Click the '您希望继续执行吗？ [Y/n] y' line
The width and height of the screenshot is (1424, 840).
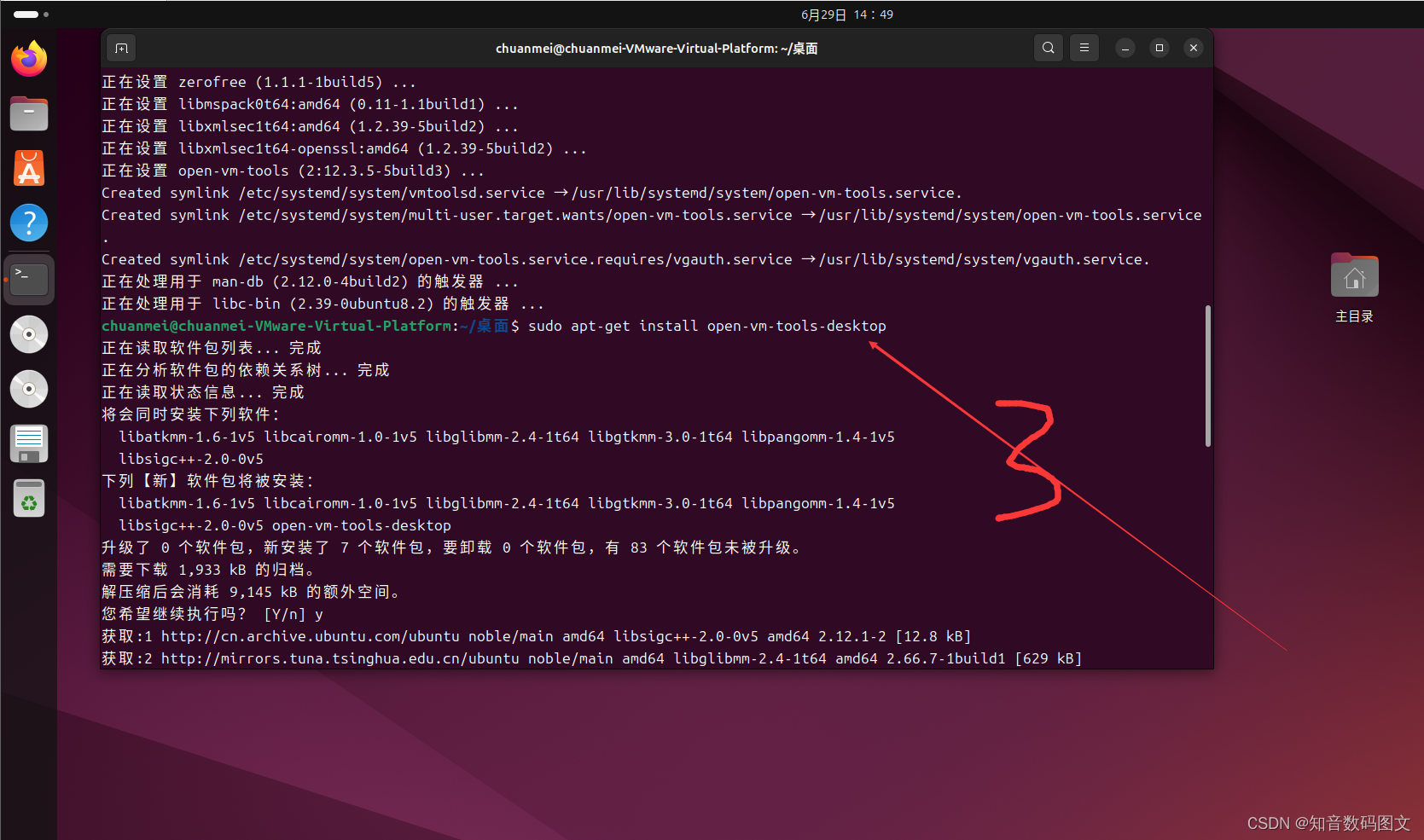[212, 614]
